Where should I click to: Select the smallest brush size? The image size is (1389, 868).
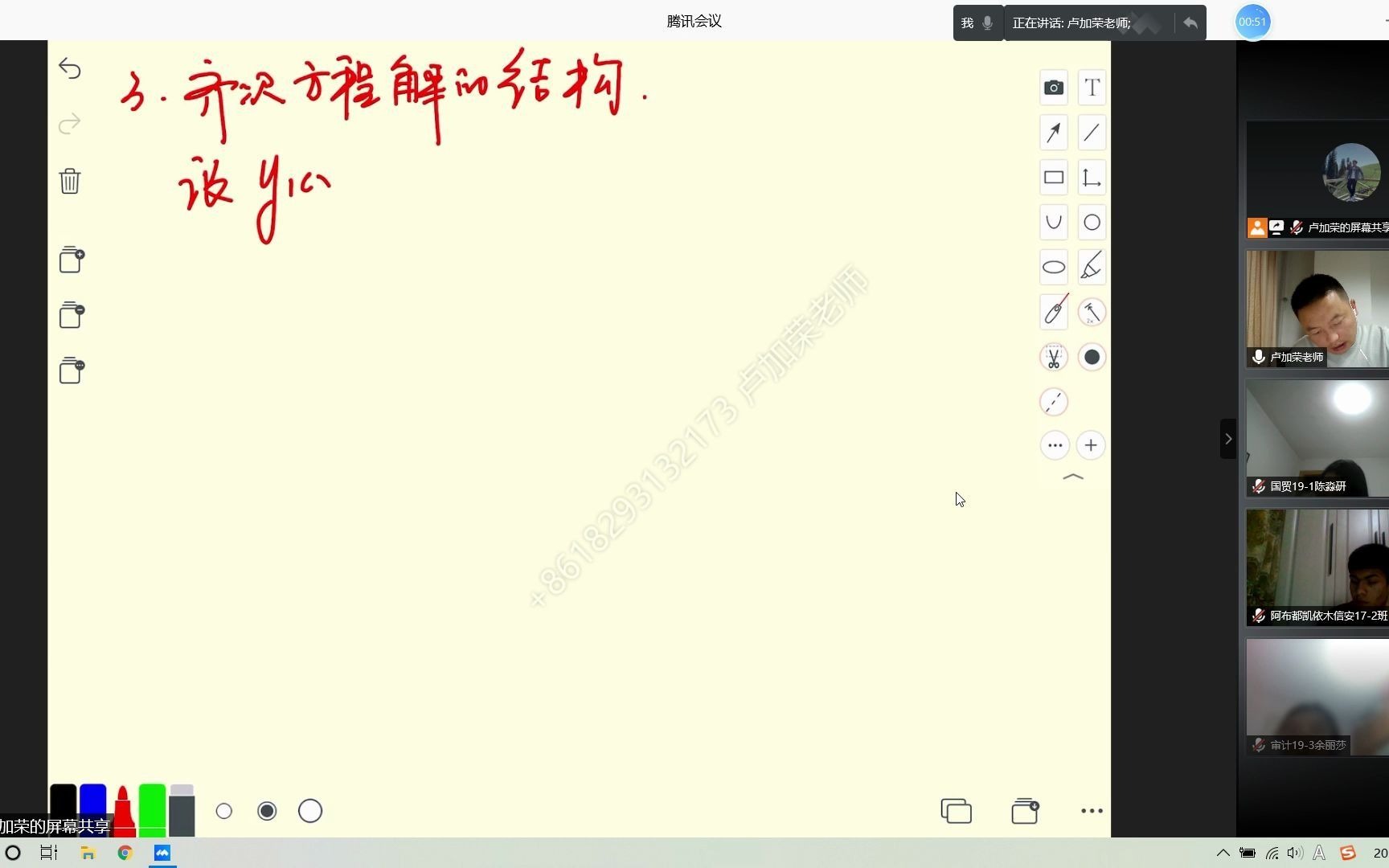point(224,811)
